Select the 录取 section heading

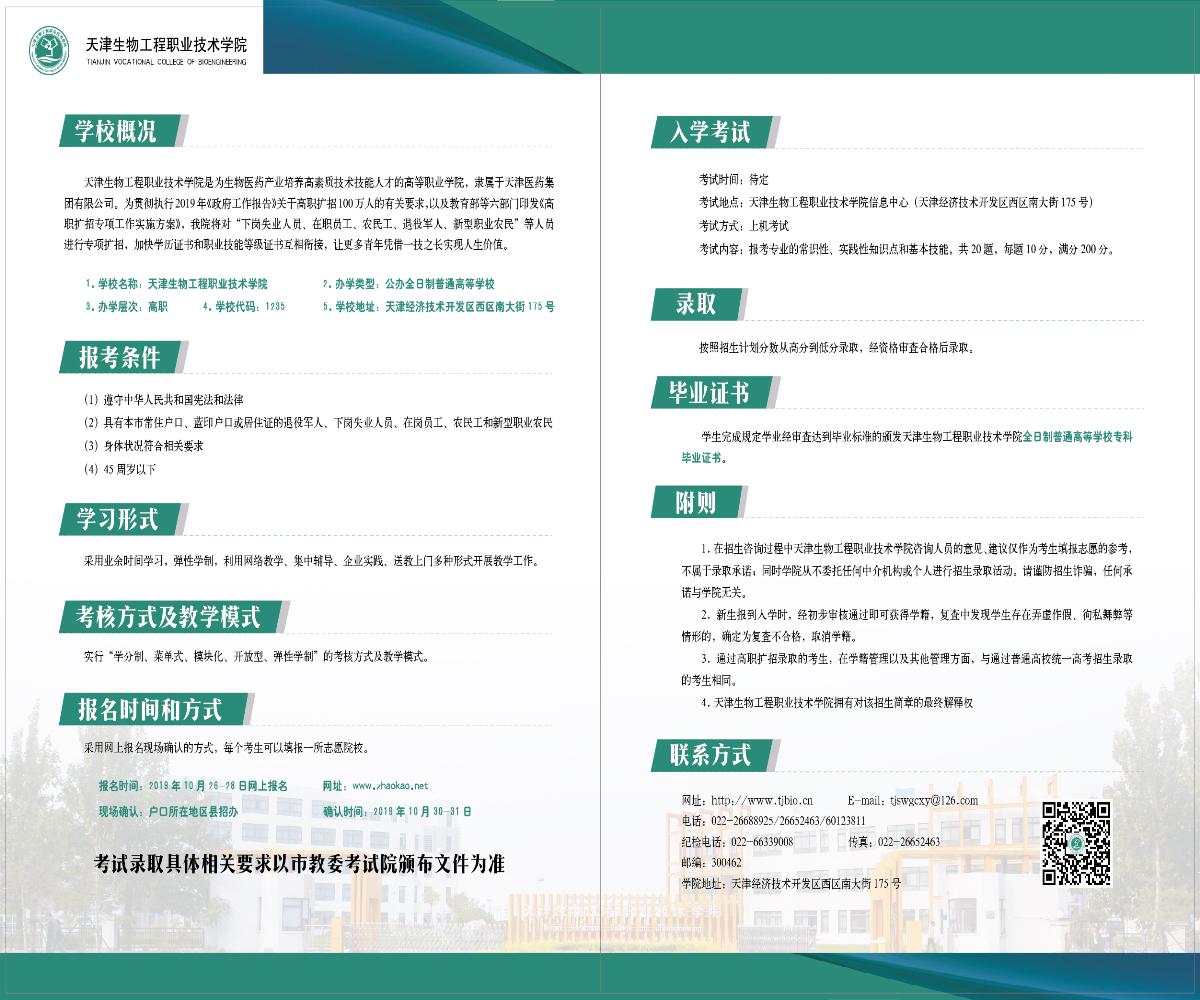click(697, 304)
